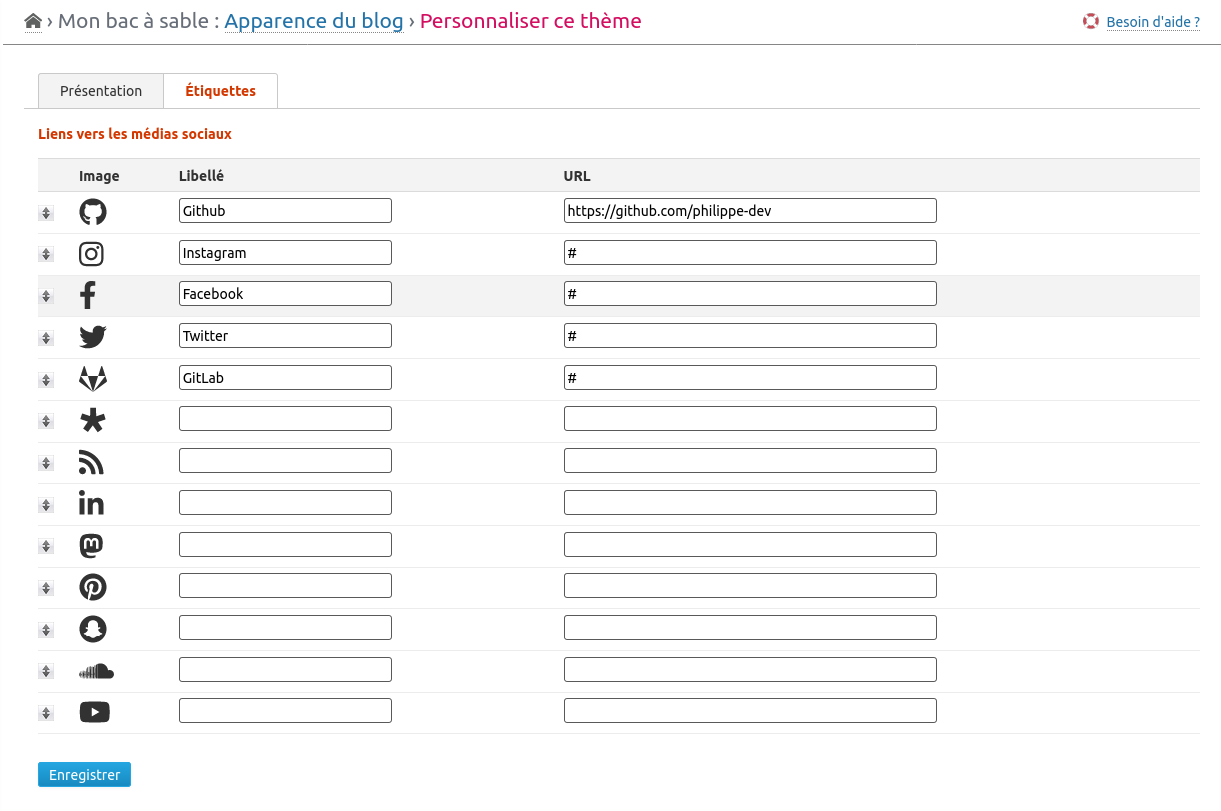1221x811 pixels.
Task: Click the YouTube play icon
Action: (x=94, y=712)
